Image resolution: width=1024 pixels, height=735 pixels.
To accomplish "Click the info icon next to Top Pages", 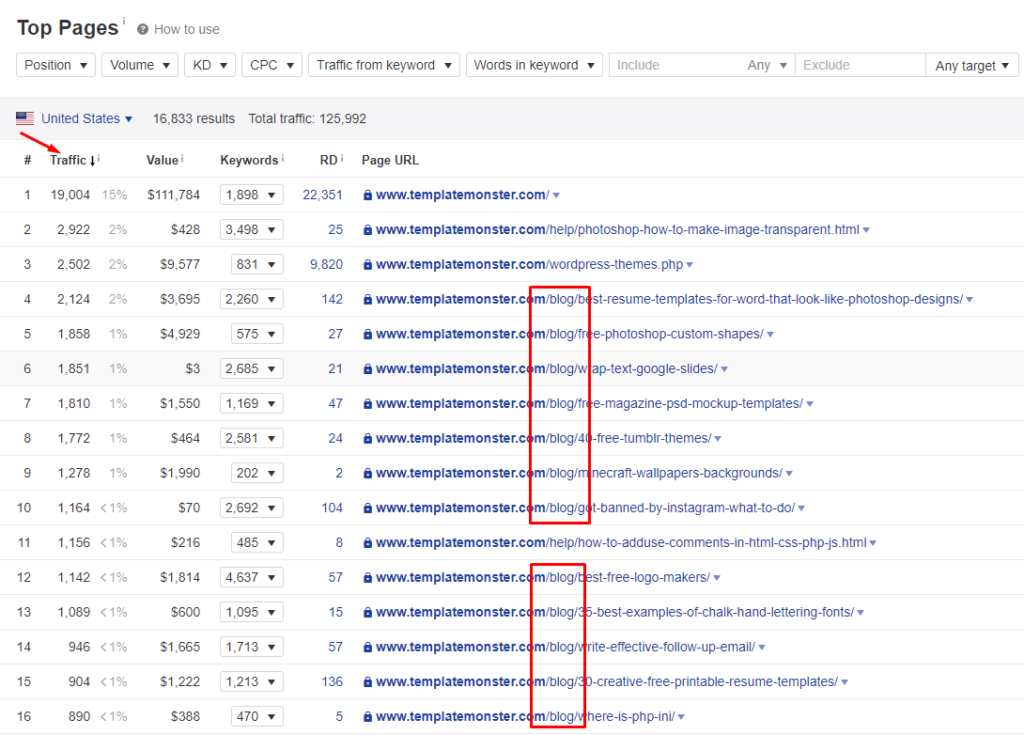I will (122, 21).
